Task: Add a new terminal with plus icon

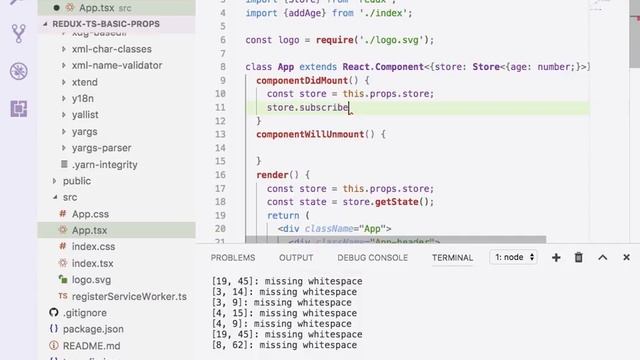Action: (x=556, y=258)
